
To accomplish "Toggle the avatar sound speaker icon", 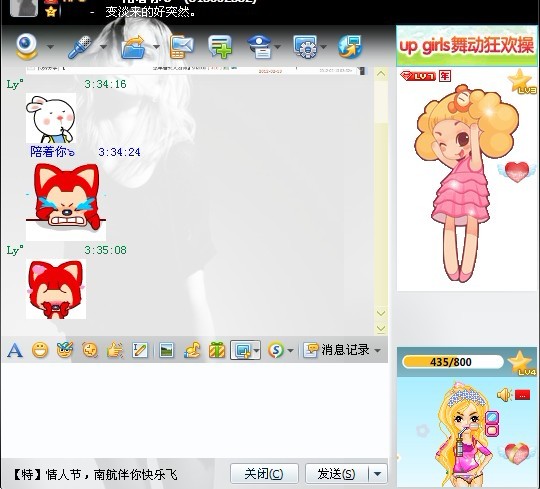I will [x=504, y=395].
